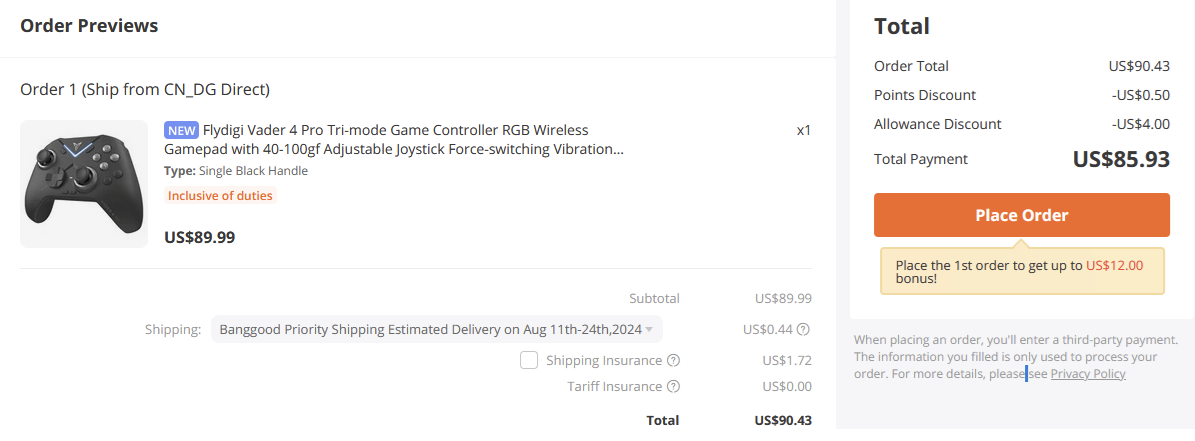Viewport: 1195px width, 441px height.
Task: Click the x1 product quantity indicator
Action: coord(803,130)
